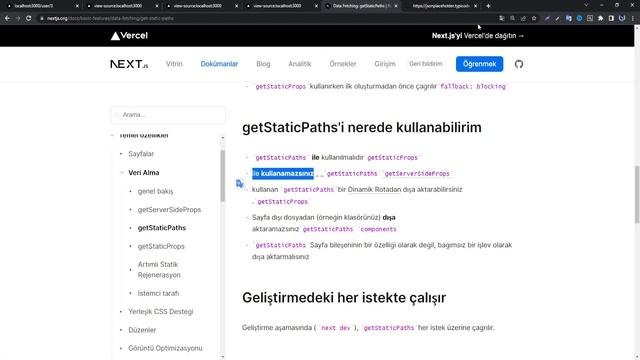Click the Geri bildirim link
Viewport: 640px width, 360px height.
pyautogui.click(x=426, y=64)
